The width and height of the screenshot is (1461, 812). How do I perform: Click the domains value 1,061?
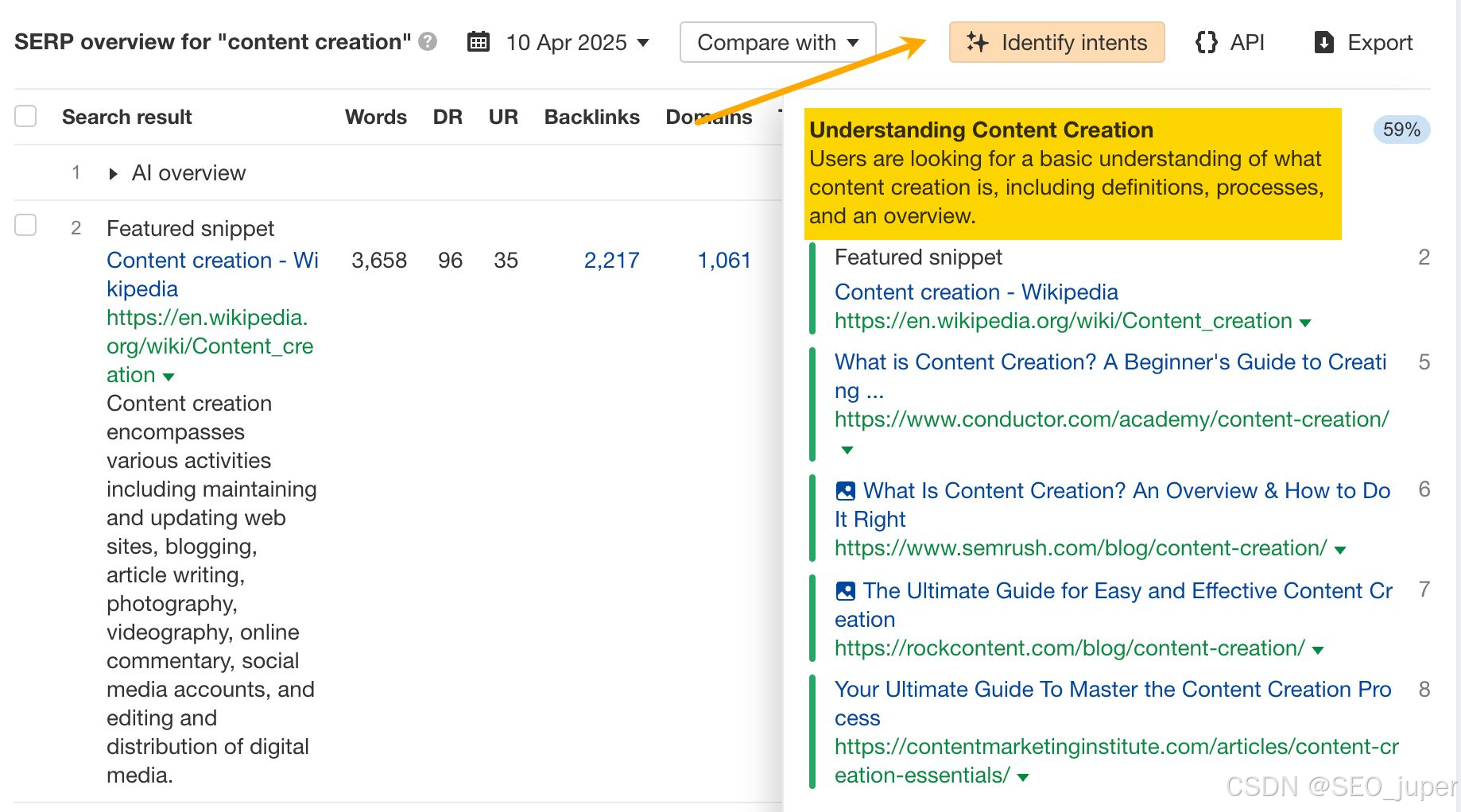724,260
